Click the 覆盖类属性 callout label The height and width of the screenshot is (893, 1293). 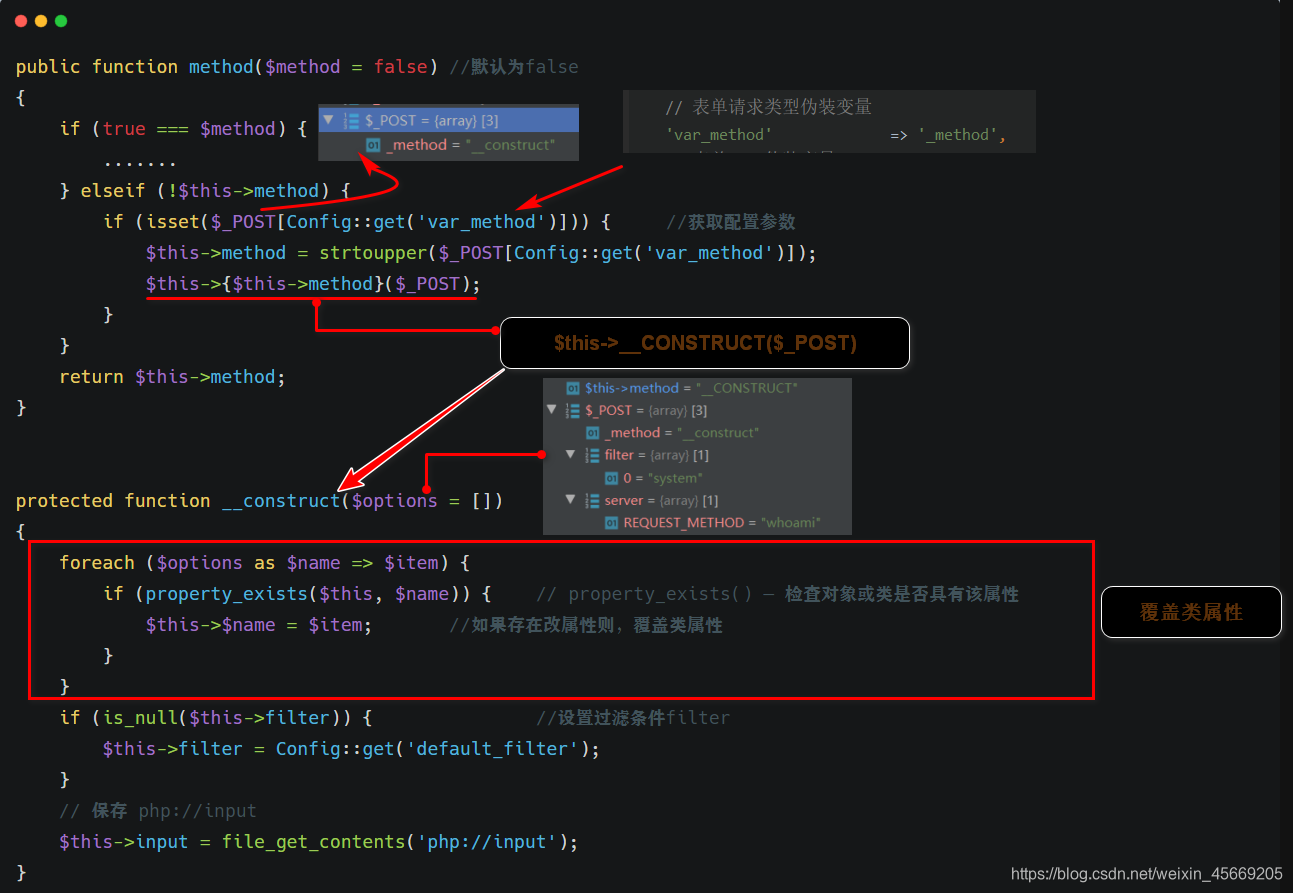click(1191, 612)
